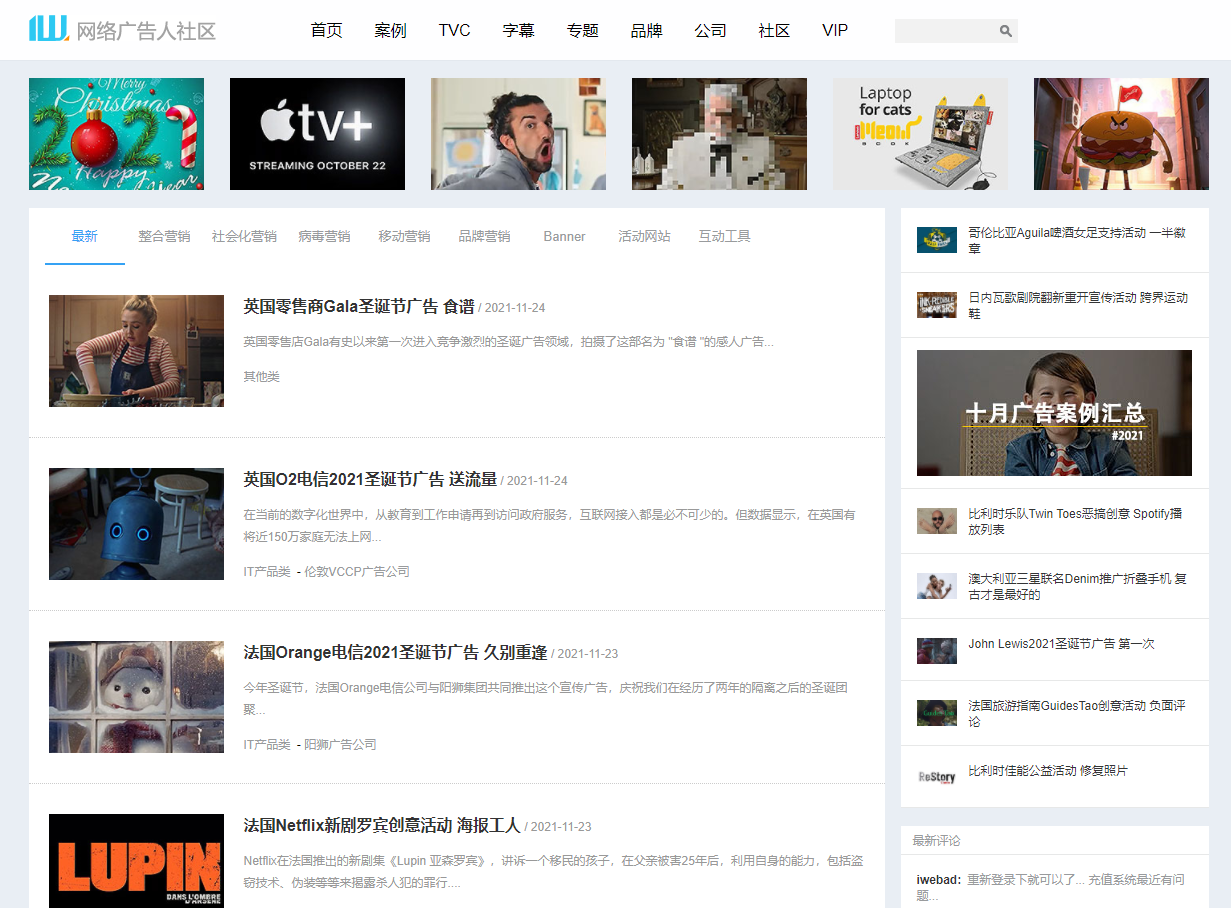Viewport: 1231px width, 908px height.
Task: Click the GuidesTao sidebar thumbnail
Action: coord(937,713)
